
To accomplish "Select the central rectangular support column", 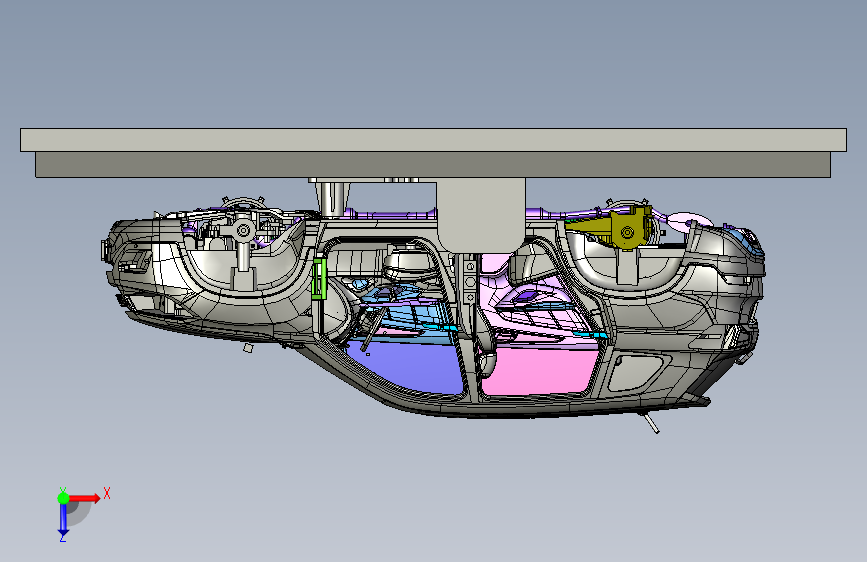I will tap(480, 215).
